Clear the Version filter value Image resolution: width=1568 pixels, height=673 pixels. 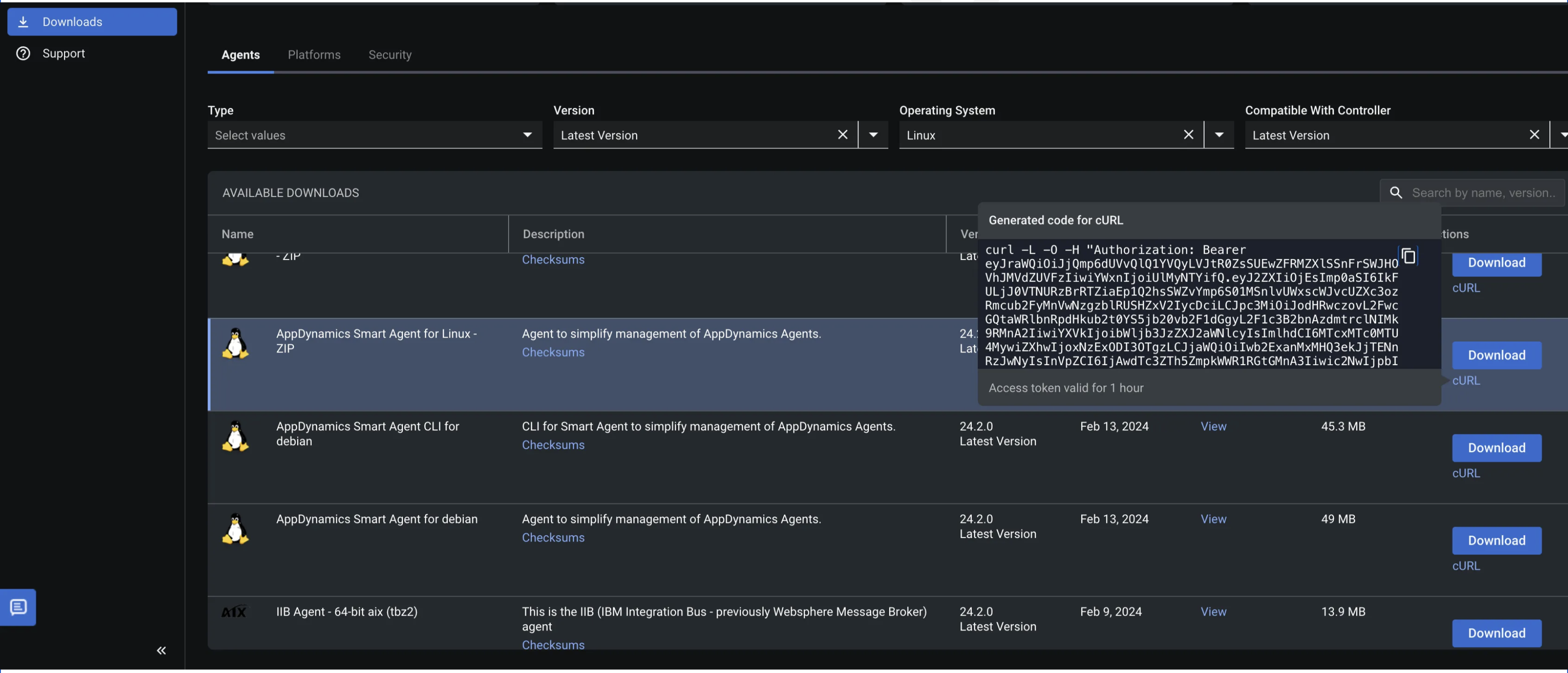point(843,135)
